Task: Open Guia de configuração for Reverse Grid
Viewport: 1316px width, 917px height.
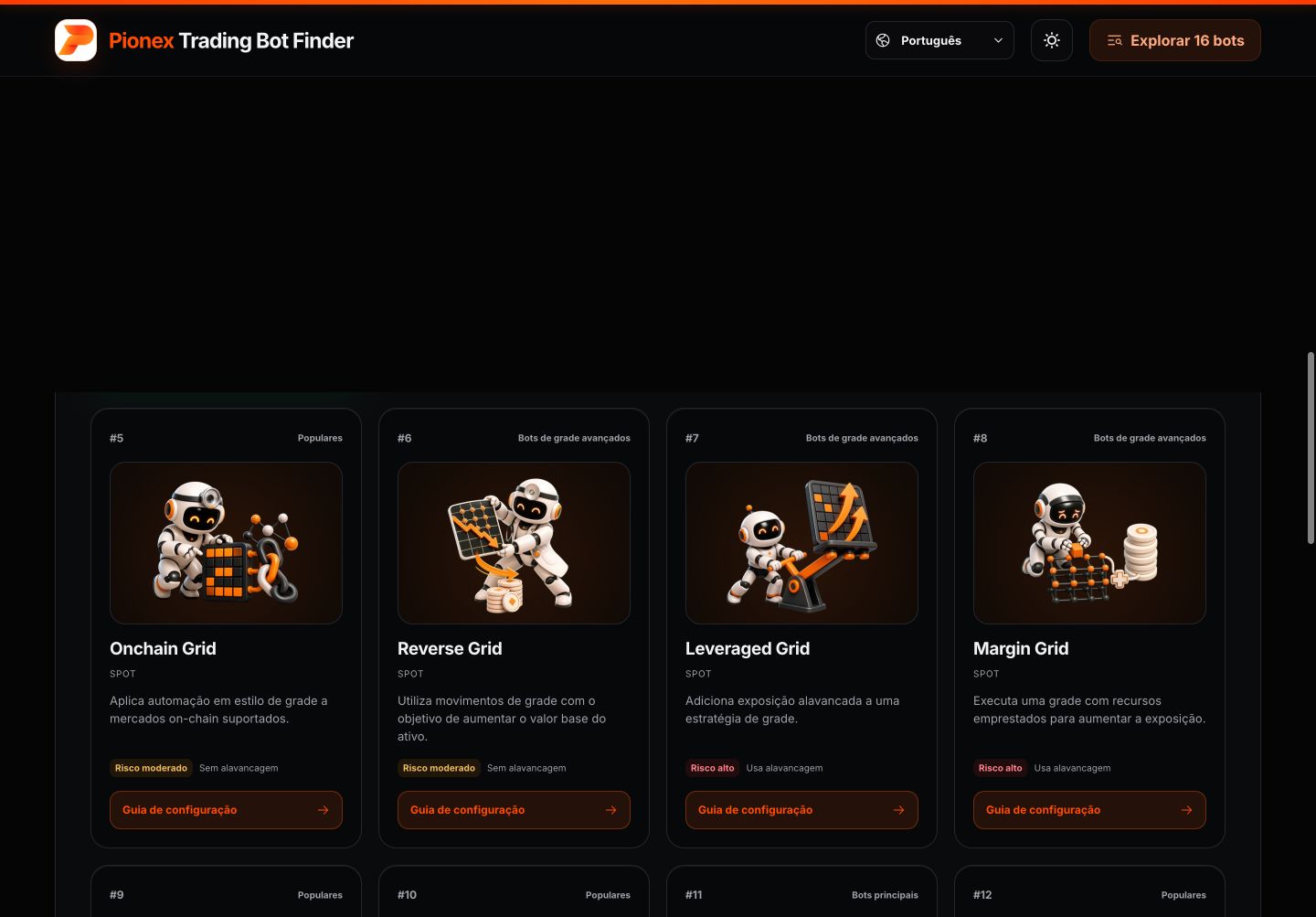Action: pyautogui.click(x=514, y=810)
